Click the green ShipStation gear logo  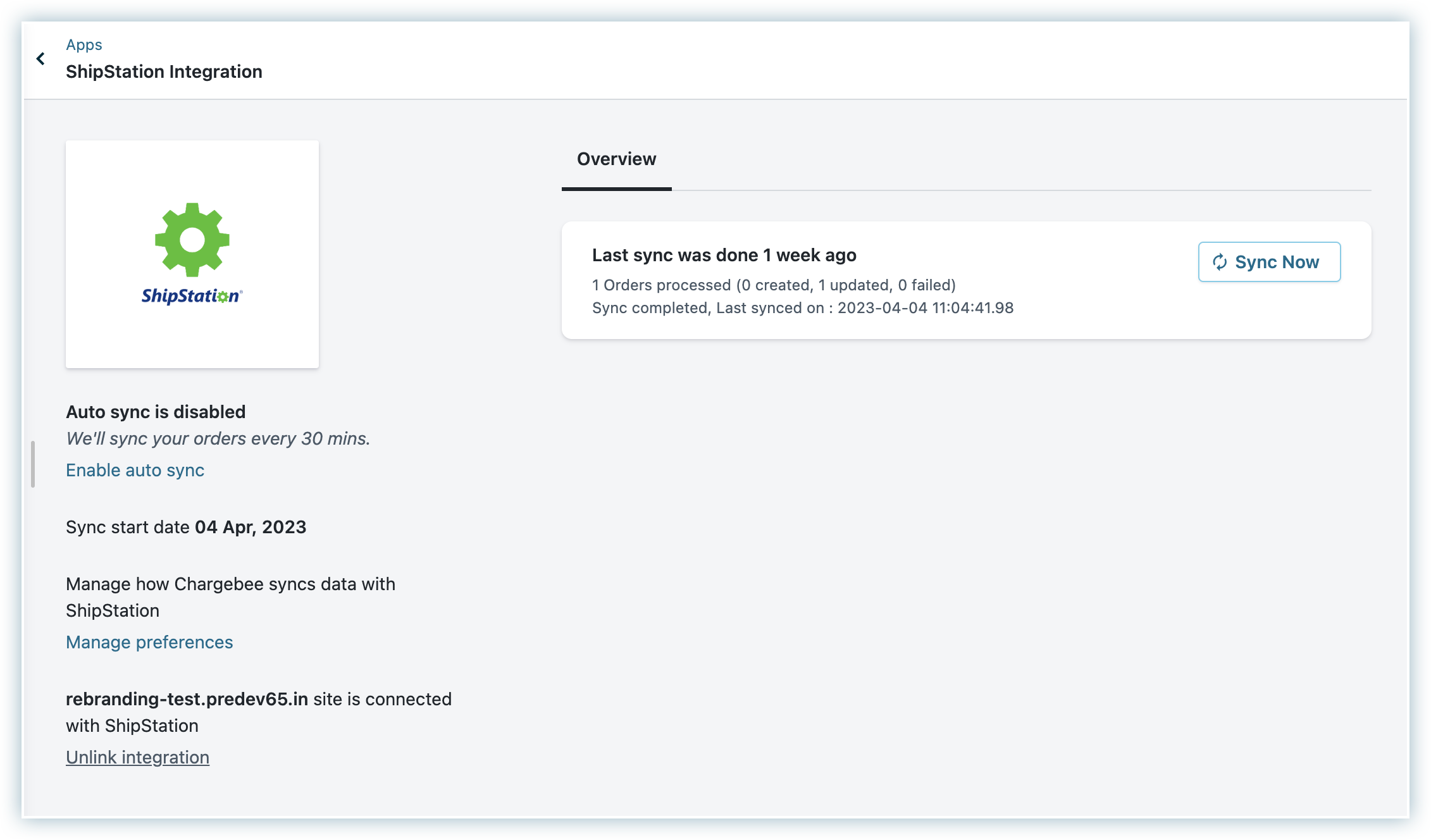click(192, 240)
